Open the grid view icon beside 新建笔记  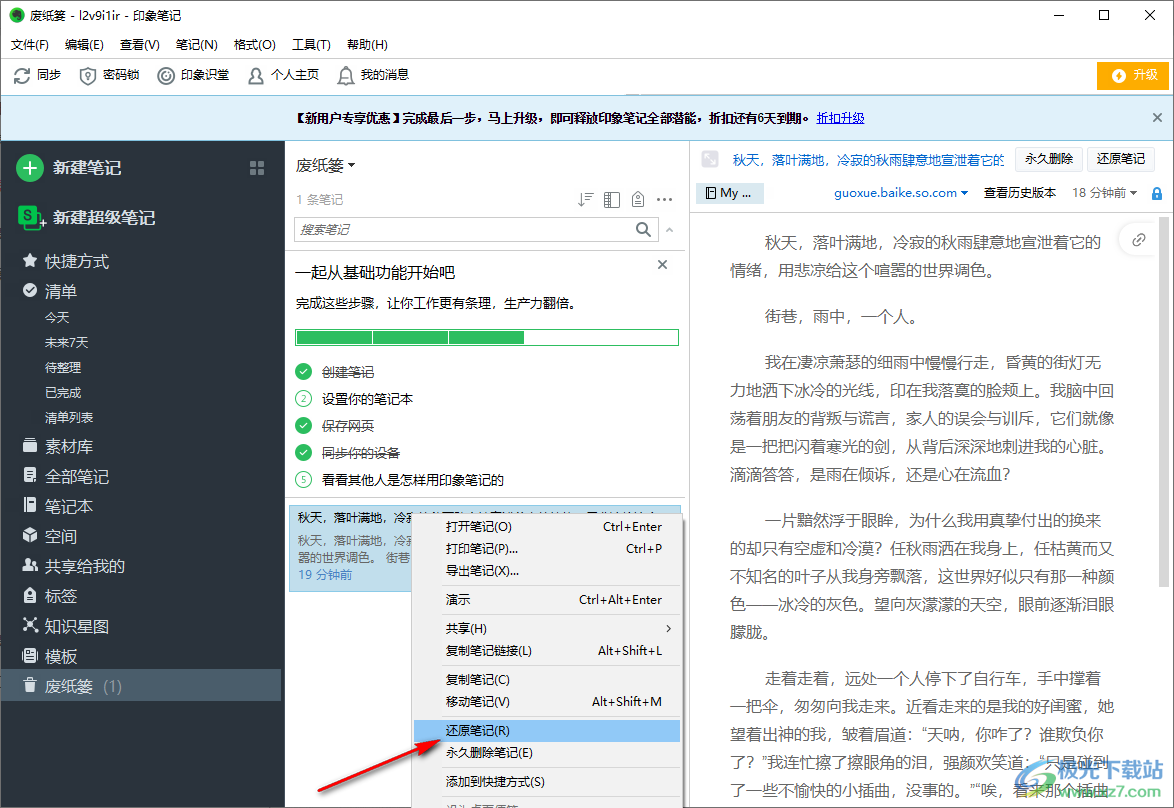[x=257, y=168]
